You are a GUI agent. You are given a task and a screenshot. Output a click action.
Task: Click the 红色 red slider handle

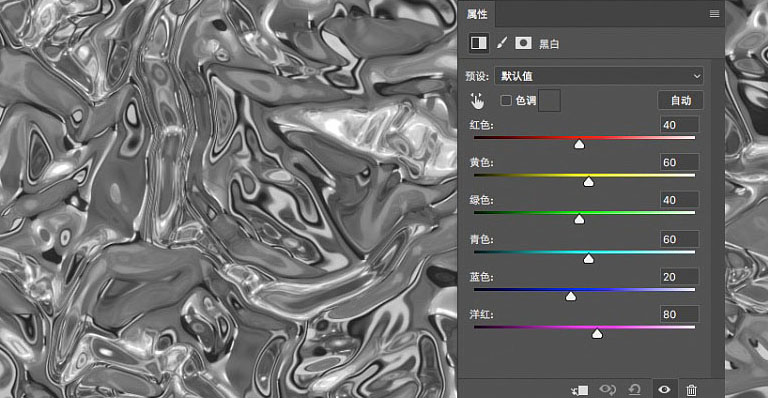579,144
